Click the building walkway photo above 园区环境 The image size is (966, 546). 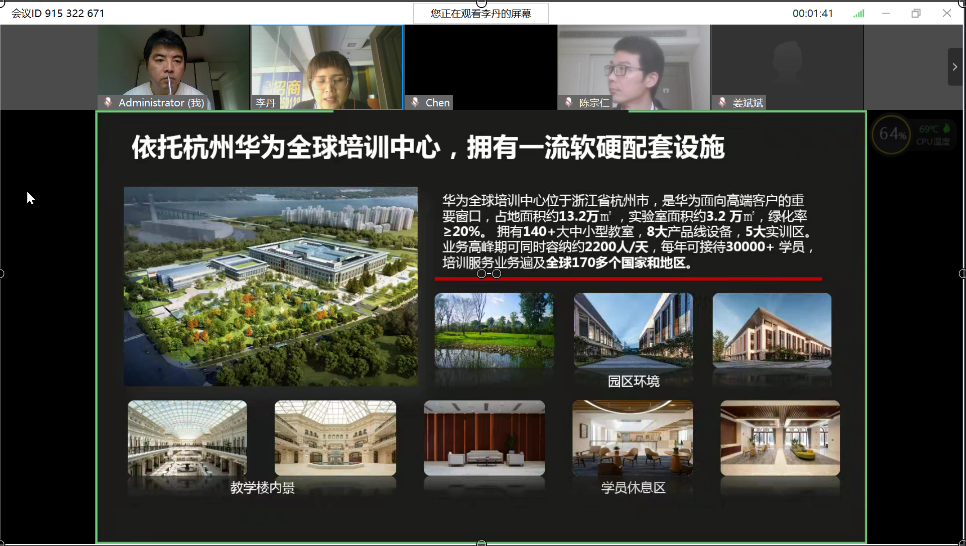click(x=633, y=330)
